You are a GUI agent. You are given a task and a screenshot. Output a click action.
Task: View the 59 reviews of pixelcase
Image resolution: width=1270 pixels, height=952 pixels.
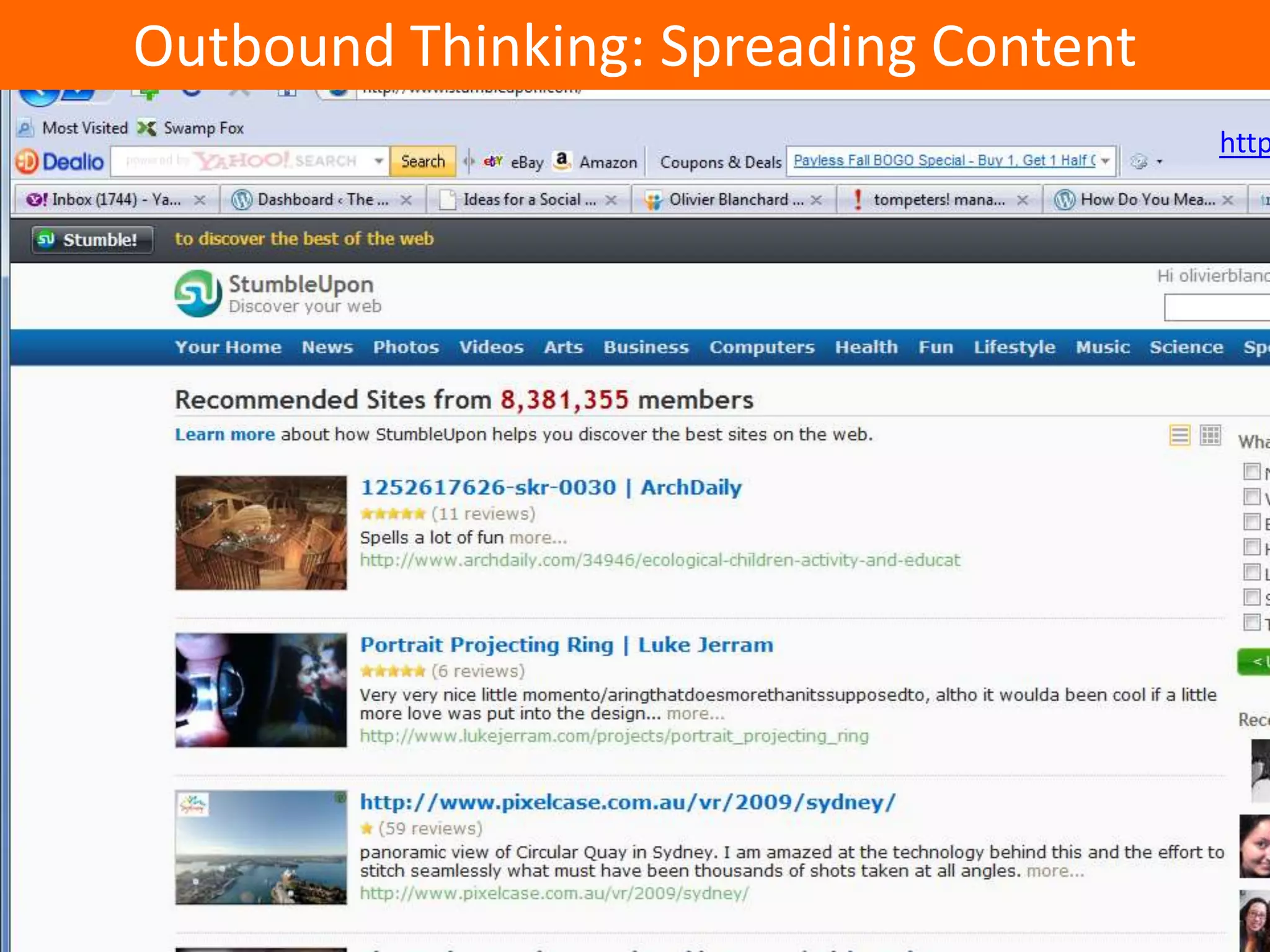(430, 829)
